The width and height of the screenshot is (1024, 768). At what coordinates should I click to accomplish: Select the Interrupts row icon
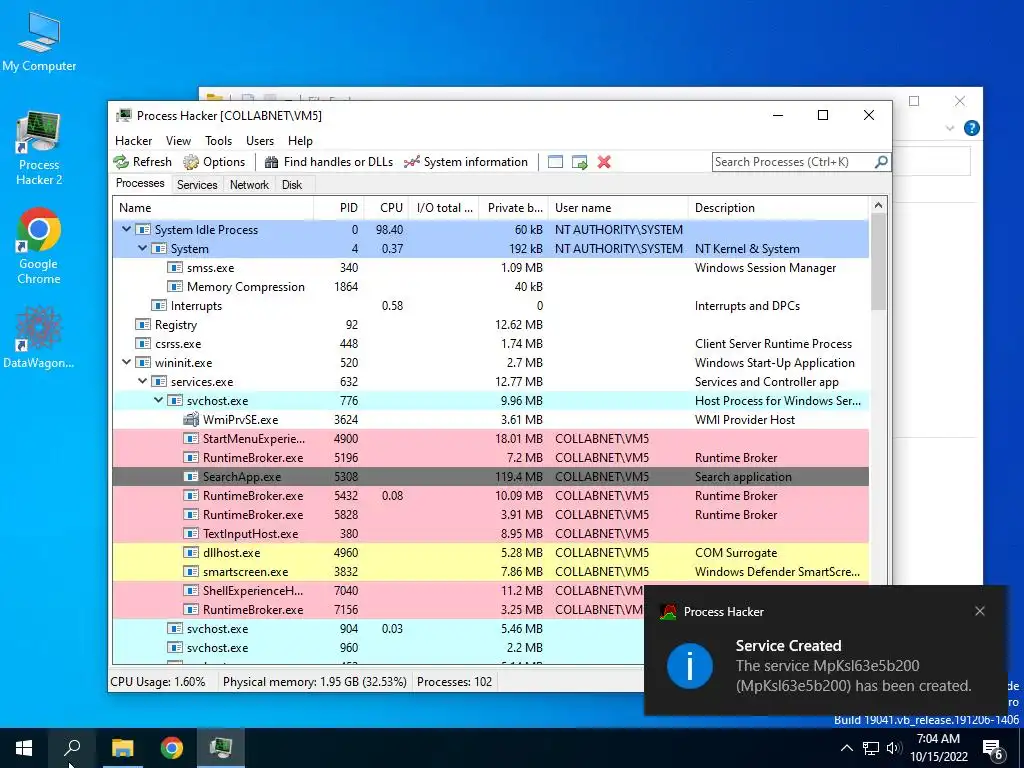pyautogui.click(x=159, y=306)
